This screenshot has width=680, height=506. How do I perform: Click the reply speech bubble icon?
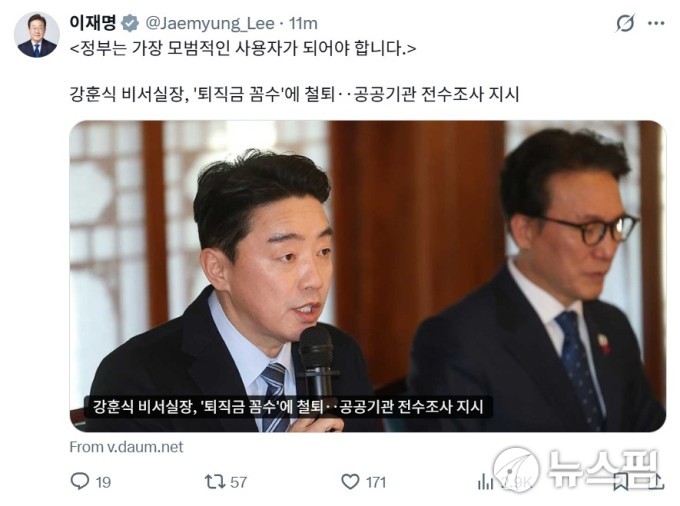pos(80,481)
